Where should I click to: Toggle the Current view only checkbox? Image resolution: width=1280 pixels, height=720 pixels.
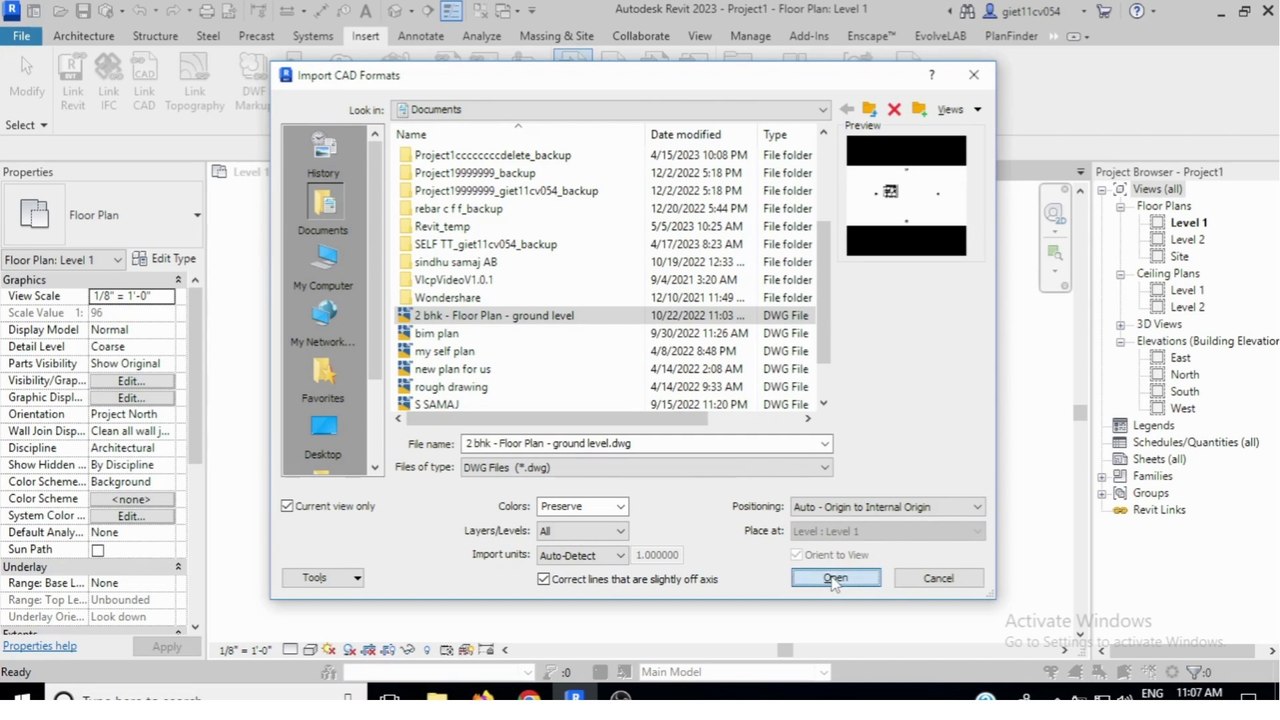(x=288, y=506)
